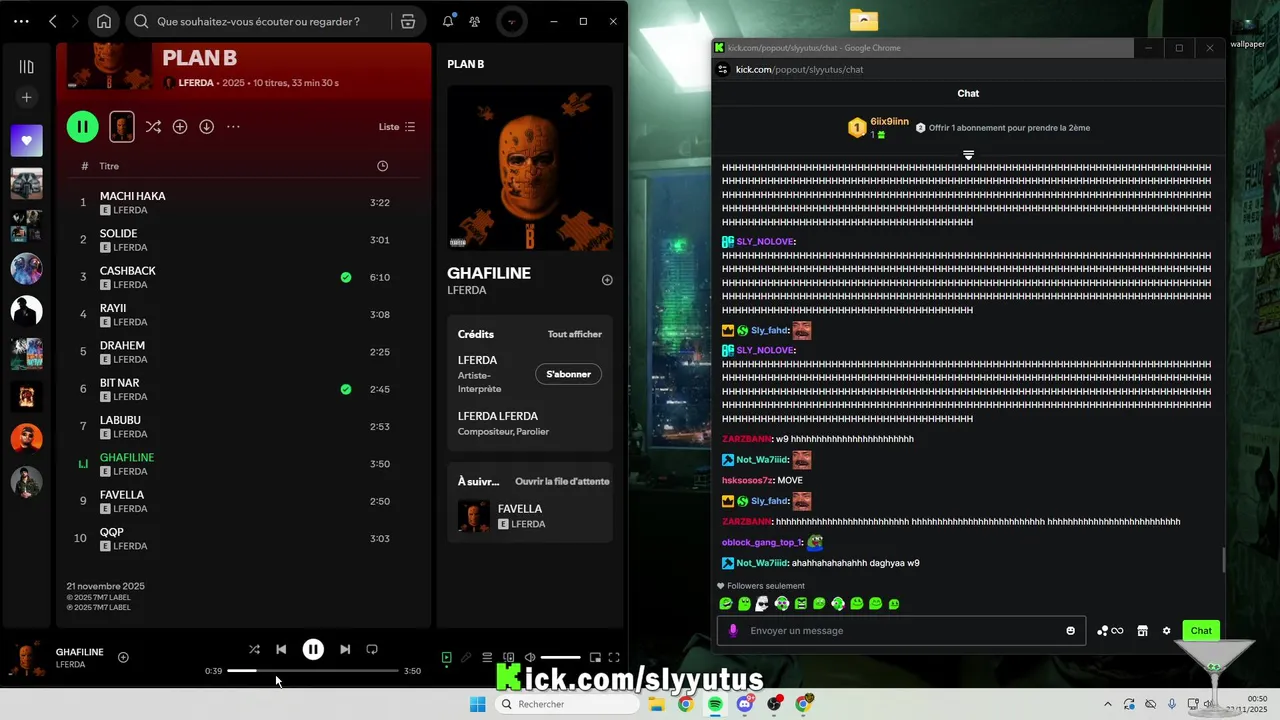
Task: Toggle shuffle in the bottom player bar
Action: click(x=254, y=649)
